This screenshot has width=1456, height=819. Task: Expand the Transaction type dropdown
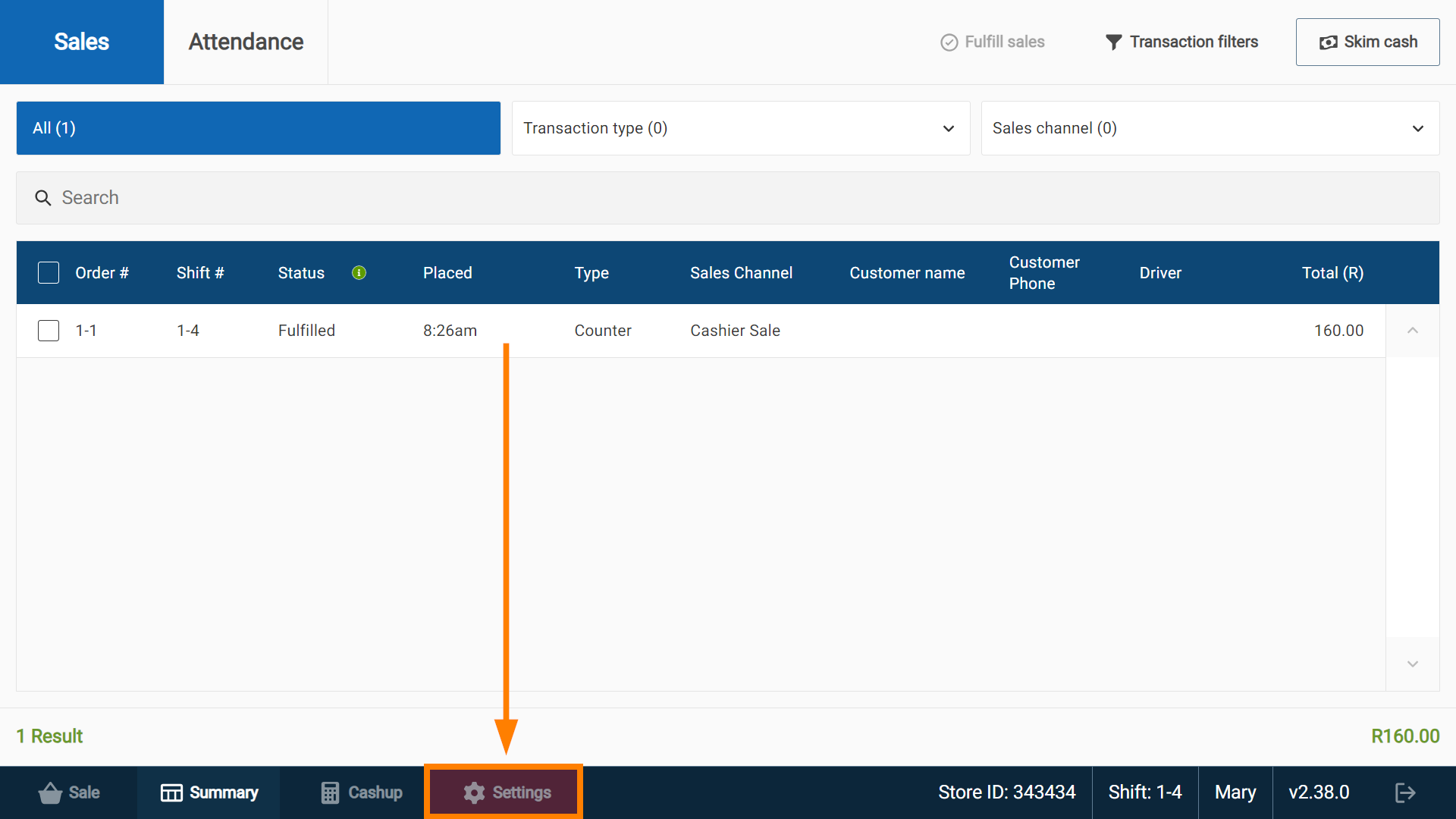(x=741, y=128)
